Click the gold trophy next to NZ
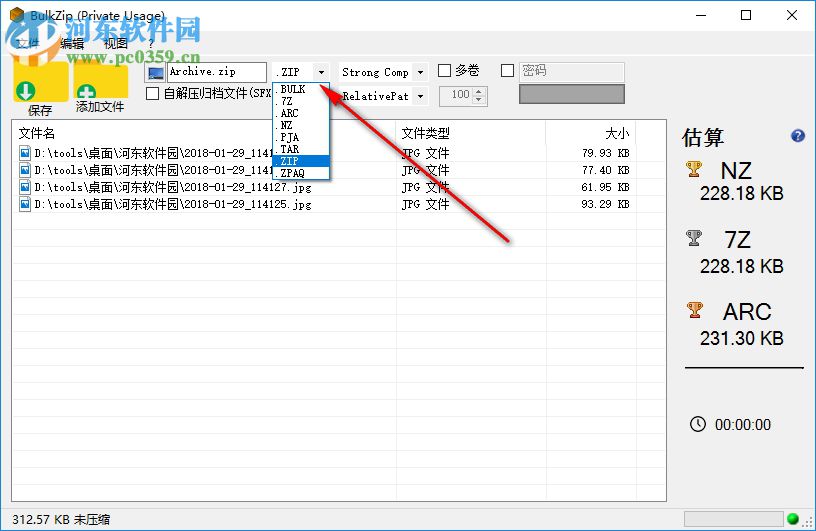Image resolution: width=816 pixels, height=531 pixels. pos(694,169)
